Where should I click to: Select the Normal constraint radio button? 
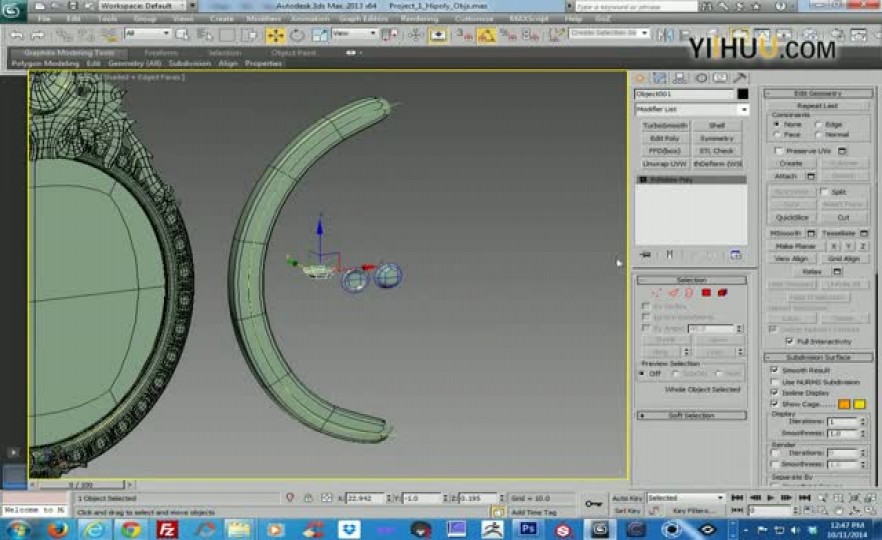pyautogui.click(x=818, y=135)
